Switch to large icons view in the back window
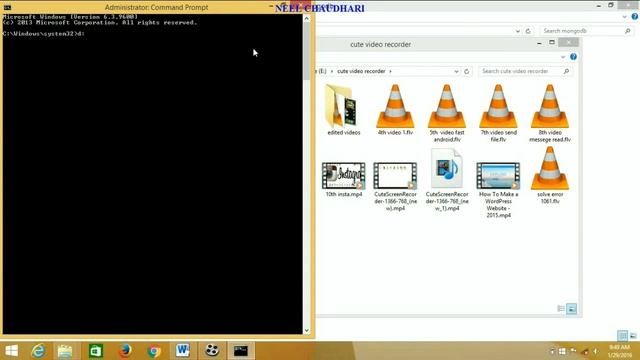Viewport: 640px width, 360px height. coord(633,336)
